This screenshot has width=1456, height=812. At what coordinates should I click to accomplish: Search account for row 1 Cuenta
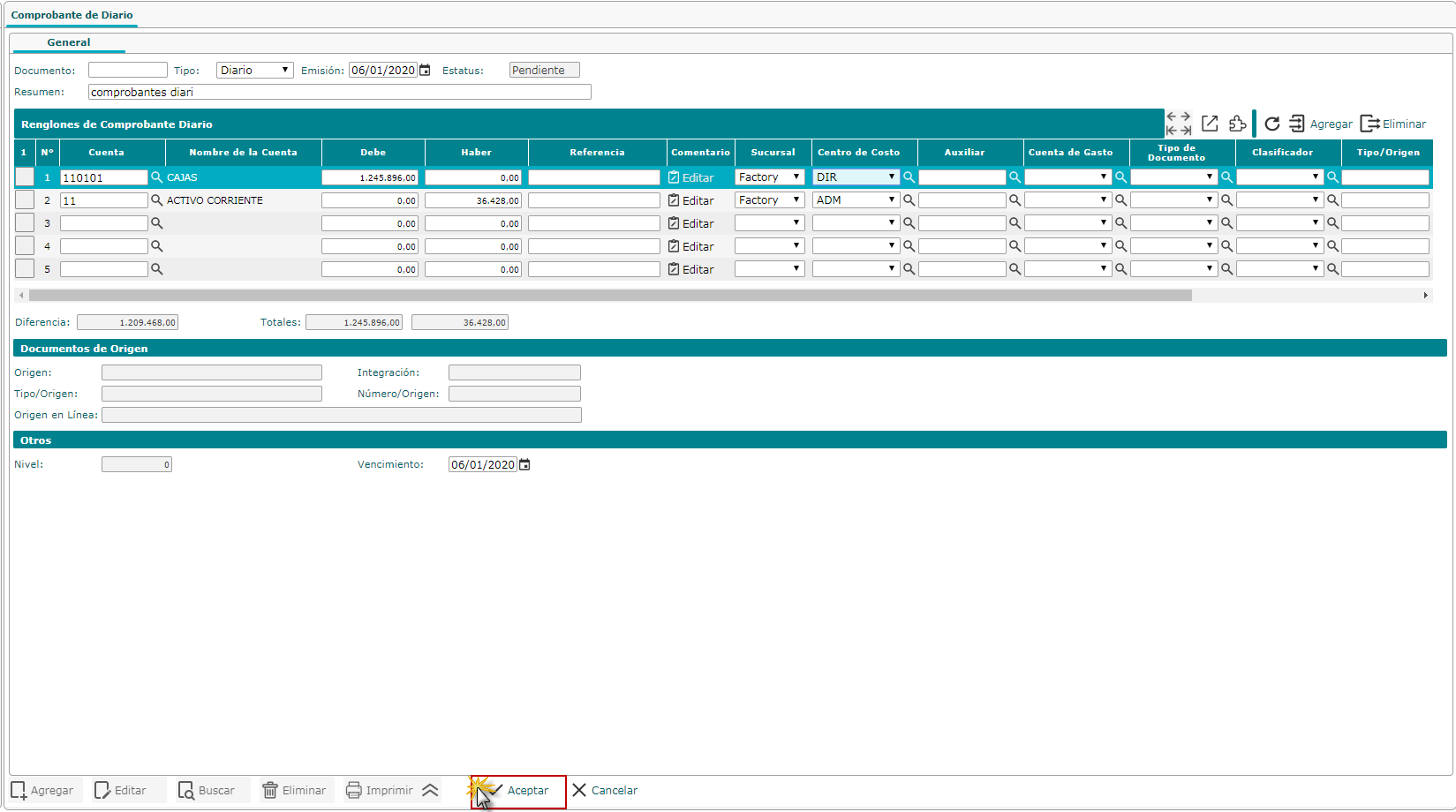click(157, 177)
